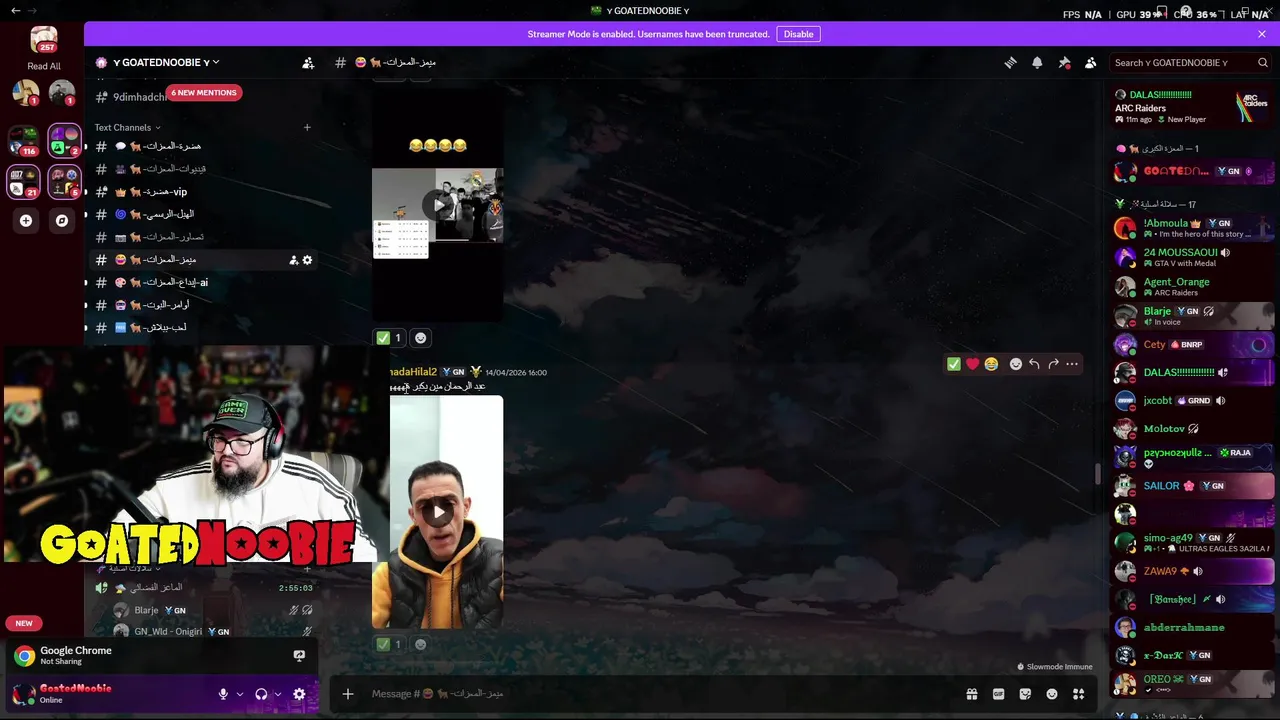Open headphone output options arrow

[x=278, y=694]
